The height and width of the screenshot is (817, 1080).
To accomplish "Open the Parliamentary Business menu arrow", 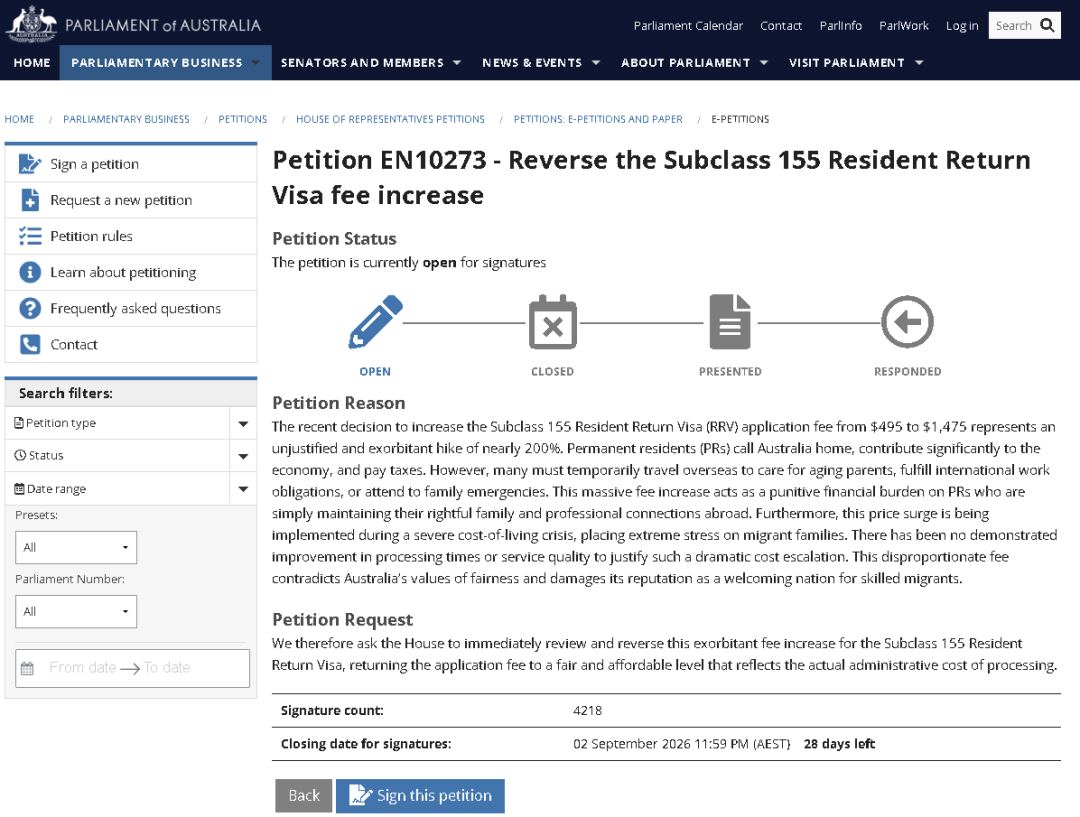I will tap(256, 63).
